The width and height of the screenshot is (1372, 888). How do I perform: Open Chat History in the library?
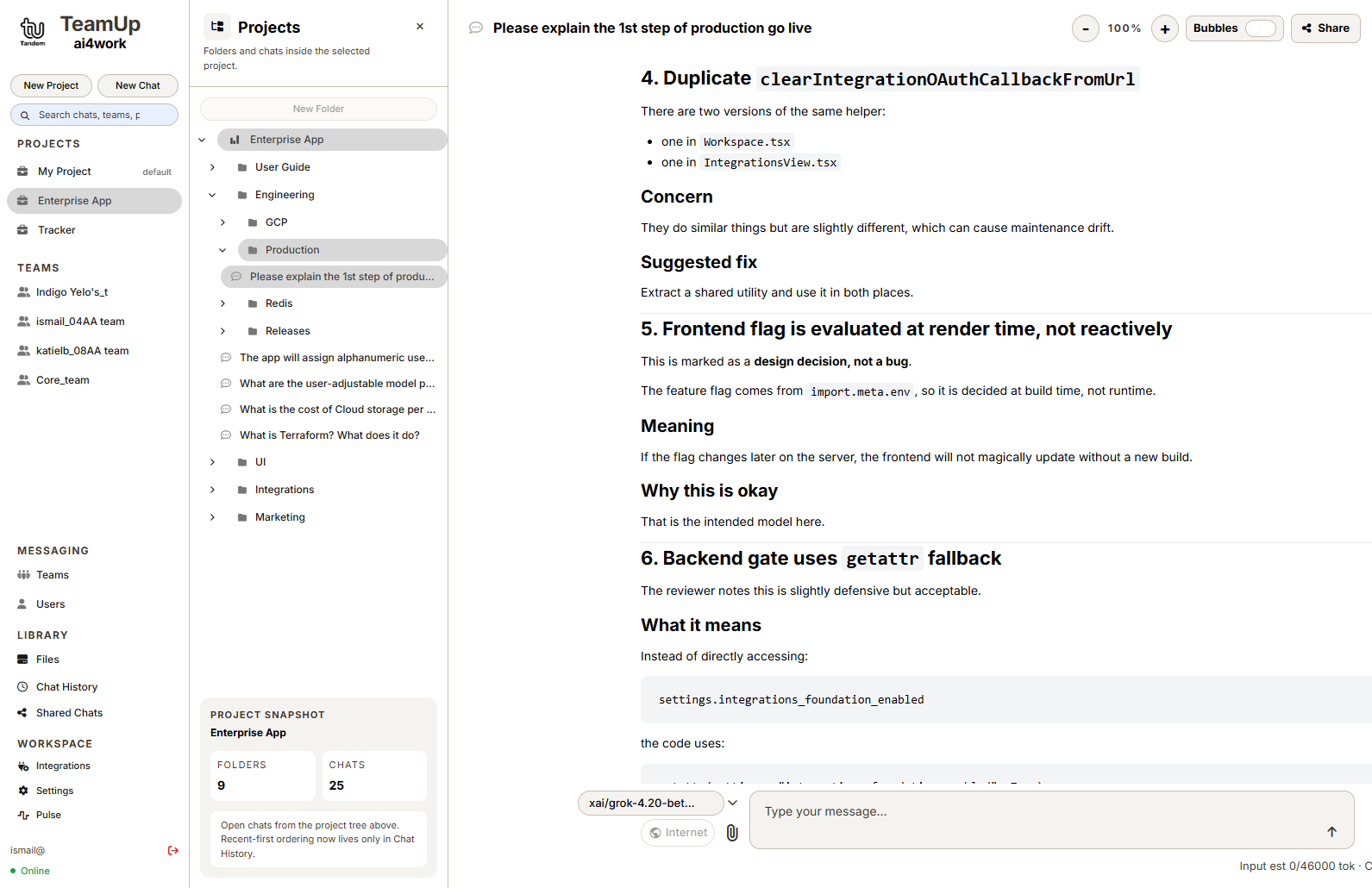(x=66, y=687)
